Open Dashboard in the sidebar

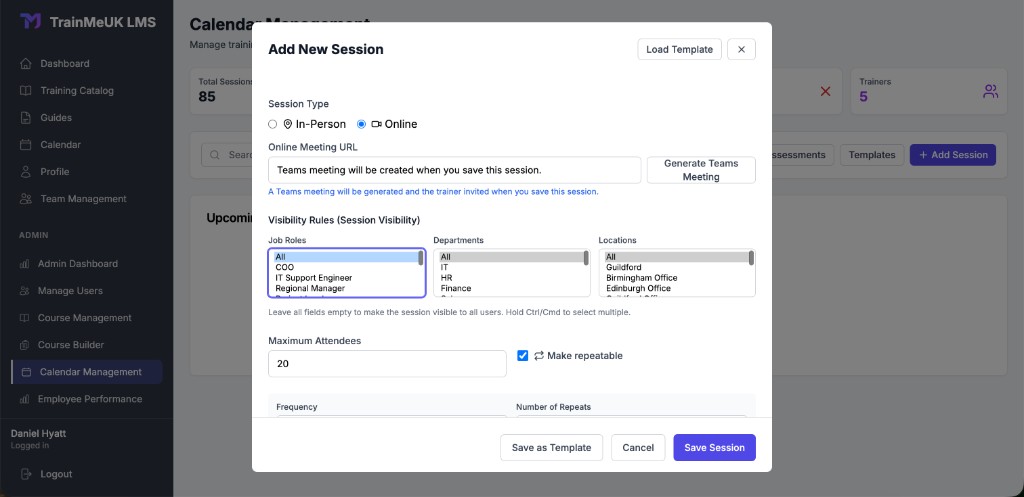pyautogui.click(x=65, y=63)
